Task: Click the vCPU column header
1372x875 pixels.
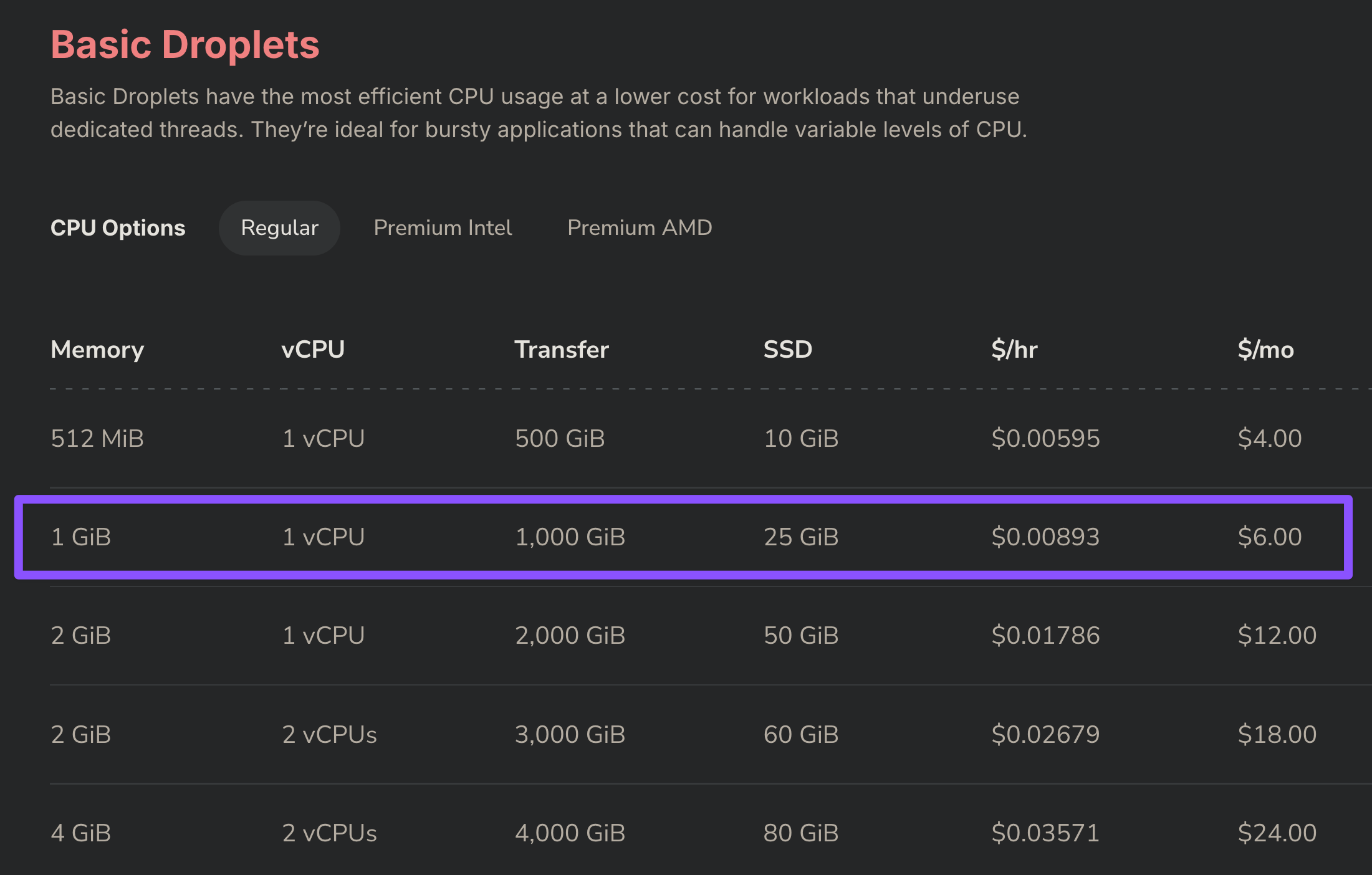Action: click(313, 350)
